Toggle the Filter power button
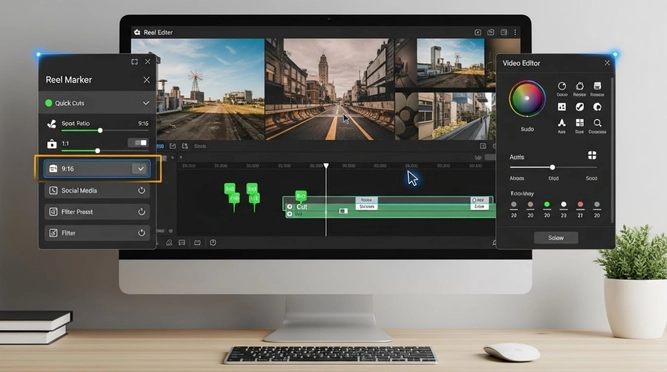The width and height of the screenshot is (667, 372). point(142,233)
